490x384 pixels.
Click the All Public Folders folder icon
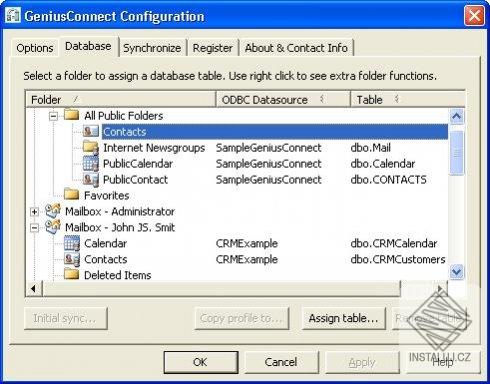[x=71, y=115]
